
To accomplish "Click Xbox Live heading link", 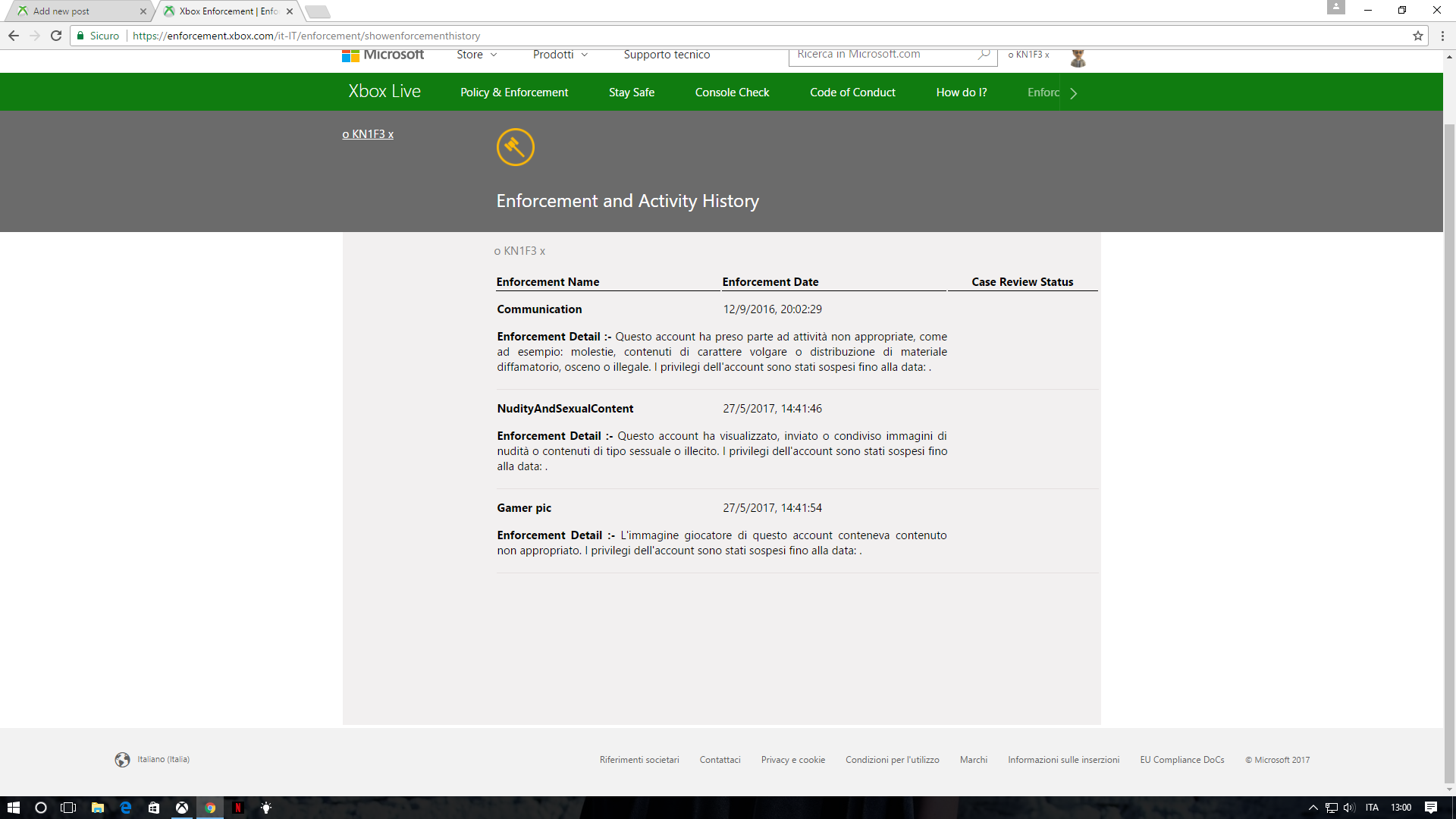I will pyautogui.click(x=384, y=91).
